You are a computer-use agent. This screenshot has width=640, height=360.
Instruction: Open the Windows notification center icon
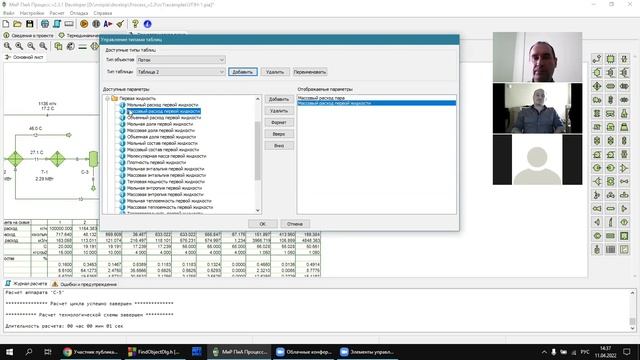point(627,352)
